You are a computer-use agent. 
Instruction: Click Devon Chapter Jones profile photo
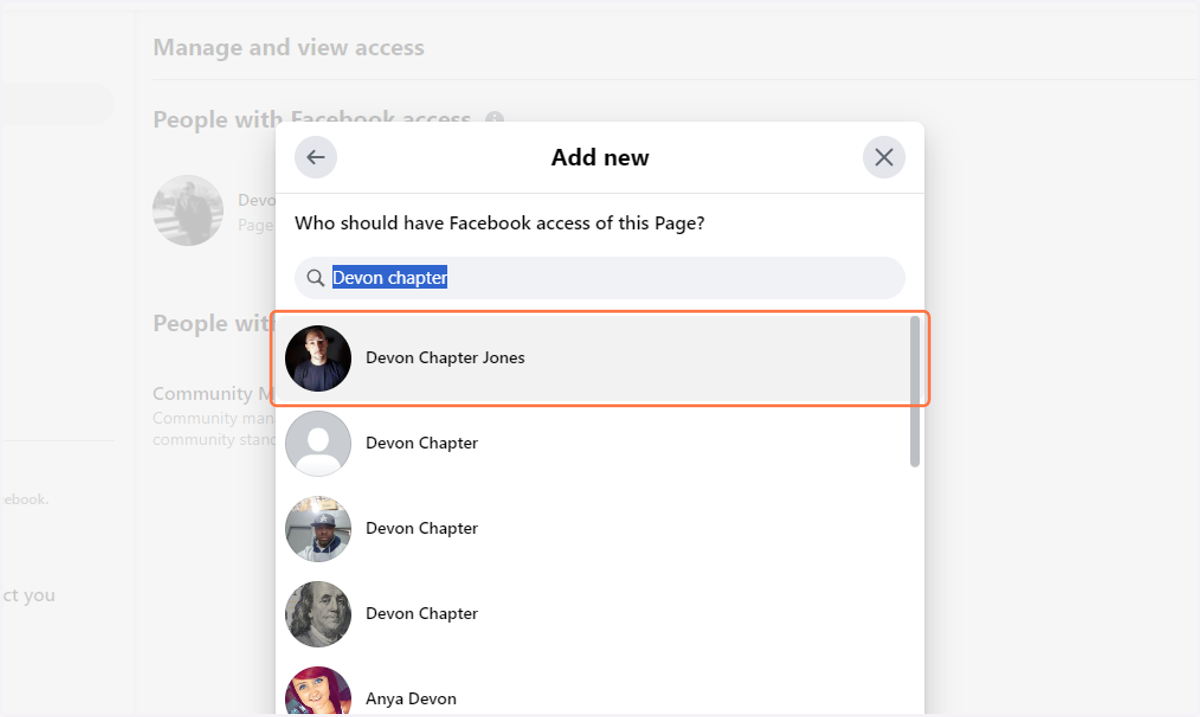click(x=318, y=358)
